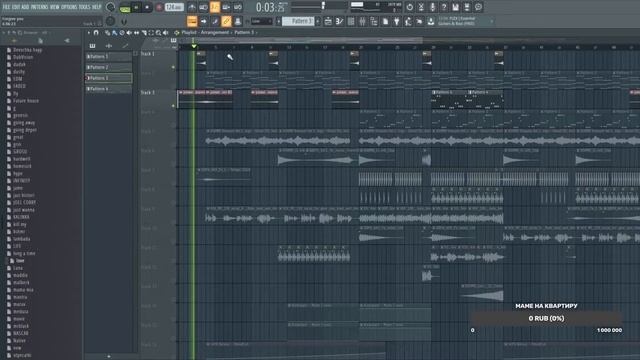Click the Record button

click(159, 7)
